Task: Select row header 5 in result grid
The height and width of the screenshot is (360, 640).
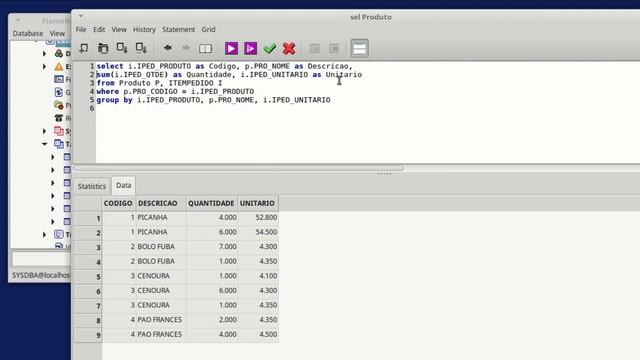Action: [x=88, y=276]
